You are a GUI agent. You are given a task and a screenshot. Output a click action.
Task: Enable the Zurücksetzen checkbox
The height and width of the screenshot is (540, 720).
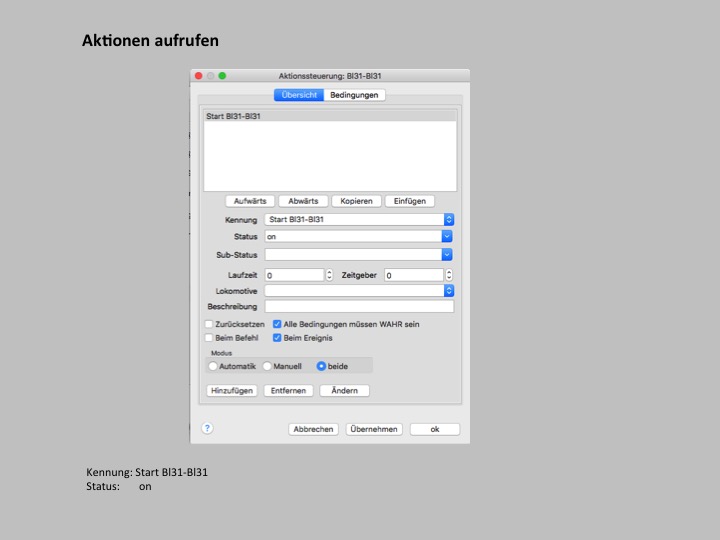(x=209, y=325)
